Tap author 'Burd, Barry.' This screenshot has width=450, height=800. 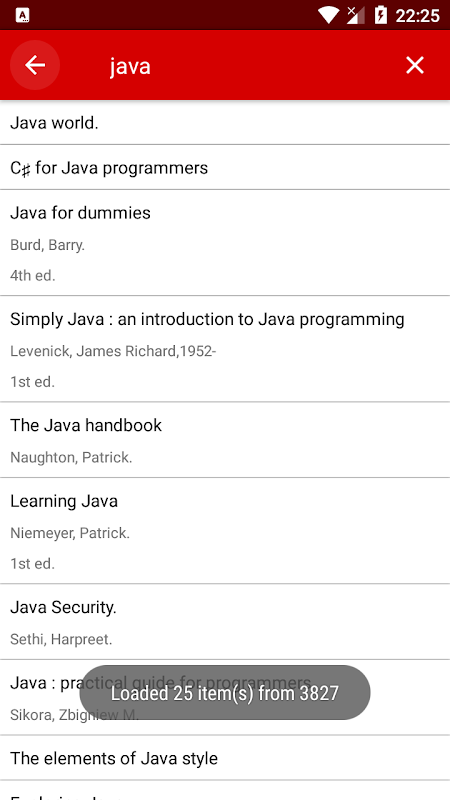tap(47, 245)
